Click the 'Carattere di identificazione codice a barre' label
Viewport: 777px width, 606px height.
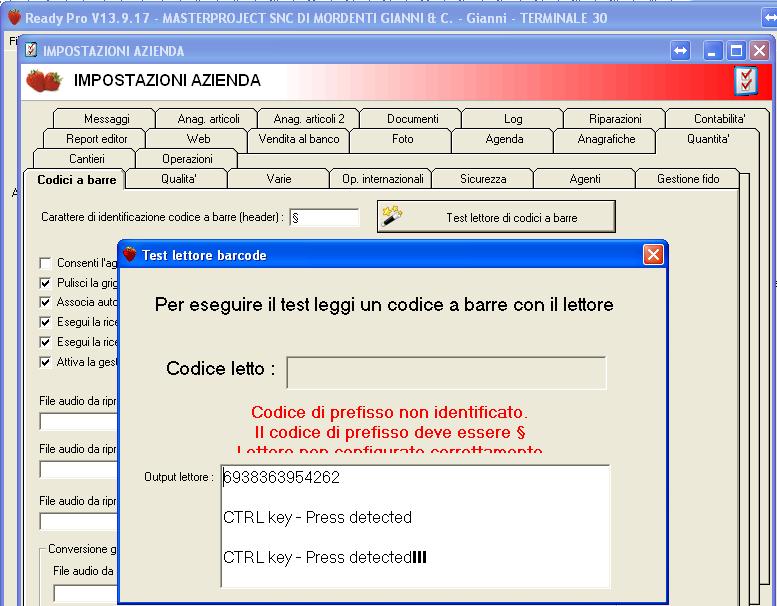point(163,217)
